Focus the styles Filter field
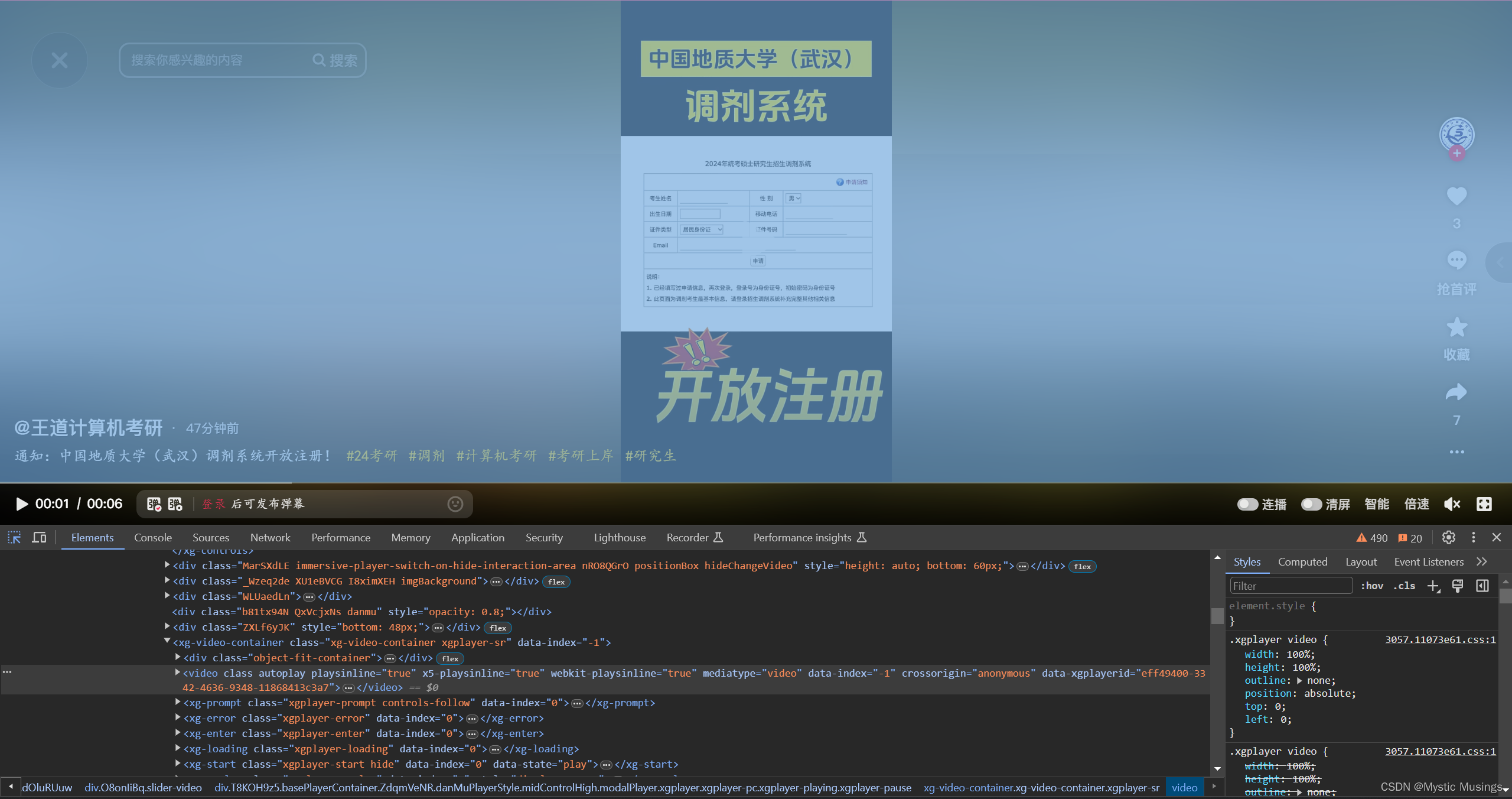This screenshot has height=799, width=1512. coord(1291,586)
